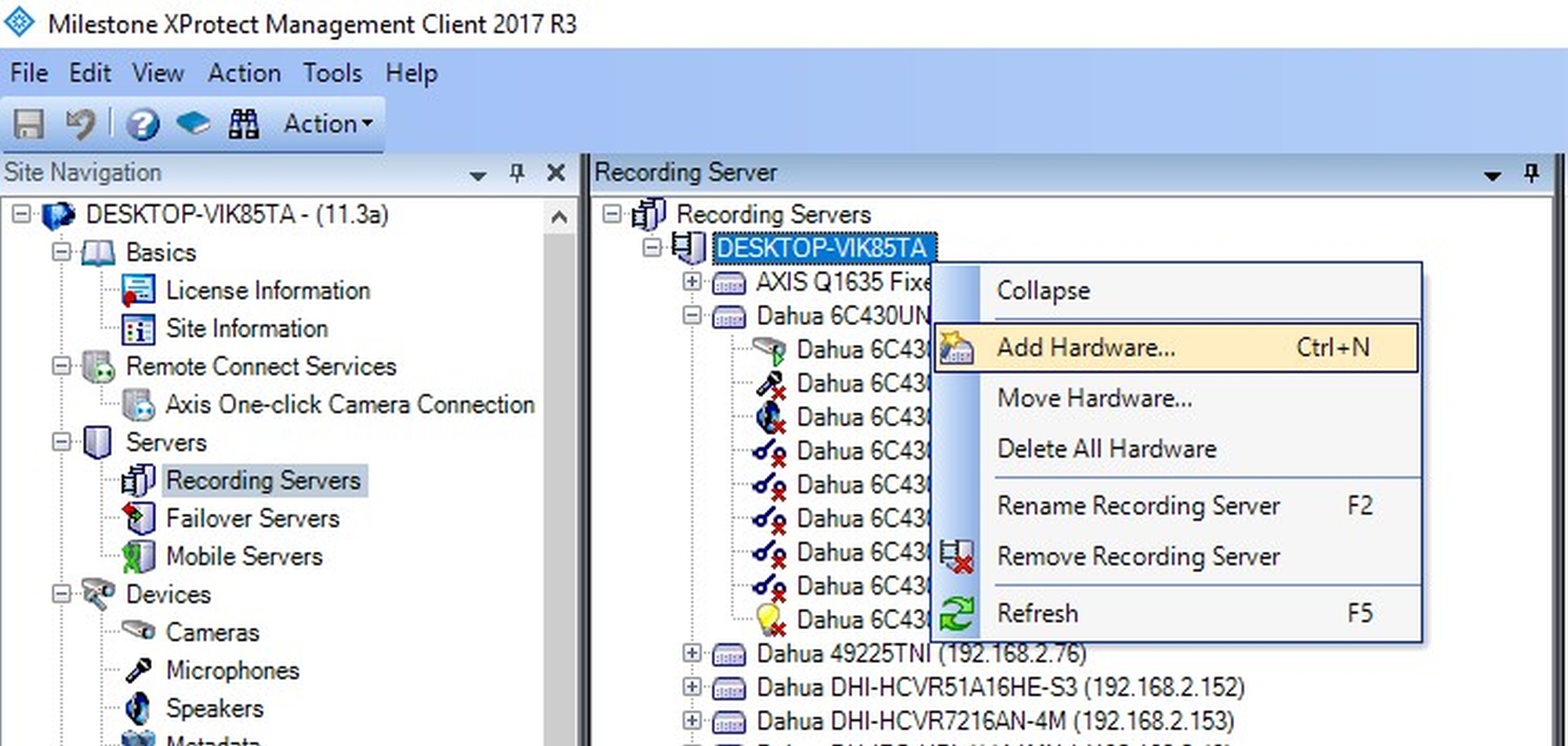
Task: Expand the AXIS Q1635 hardware node
Action: tap(691, 281)
